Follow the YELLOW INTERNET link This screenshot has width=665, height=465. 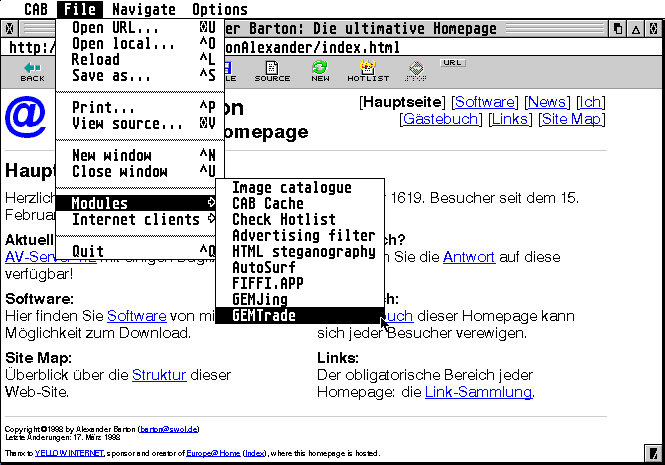[69, 454]
